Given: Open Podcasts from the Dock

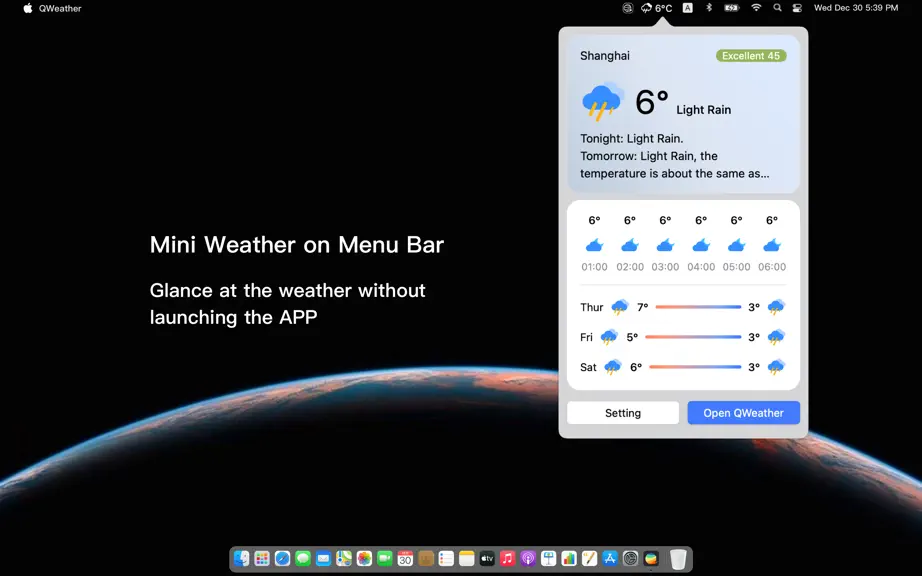Looking at the screenshot, I should (528, 558).
